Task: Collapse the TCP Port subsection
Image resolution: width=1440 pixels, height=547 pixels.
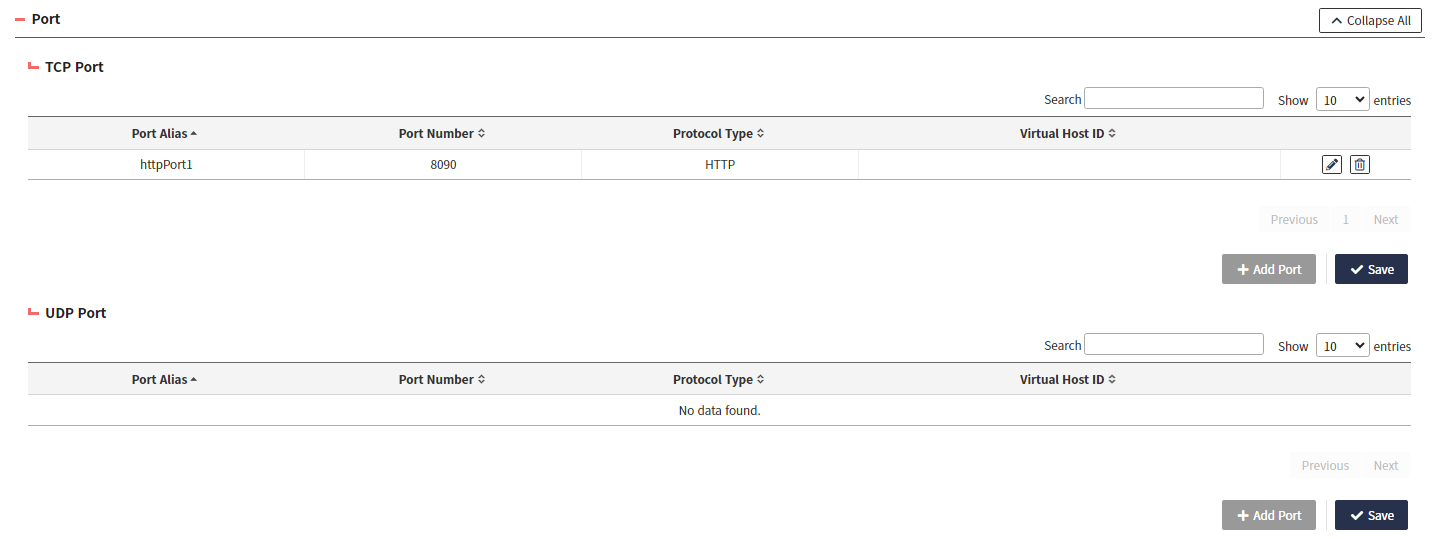Action: pyautogui.click(x=34, y=67)
